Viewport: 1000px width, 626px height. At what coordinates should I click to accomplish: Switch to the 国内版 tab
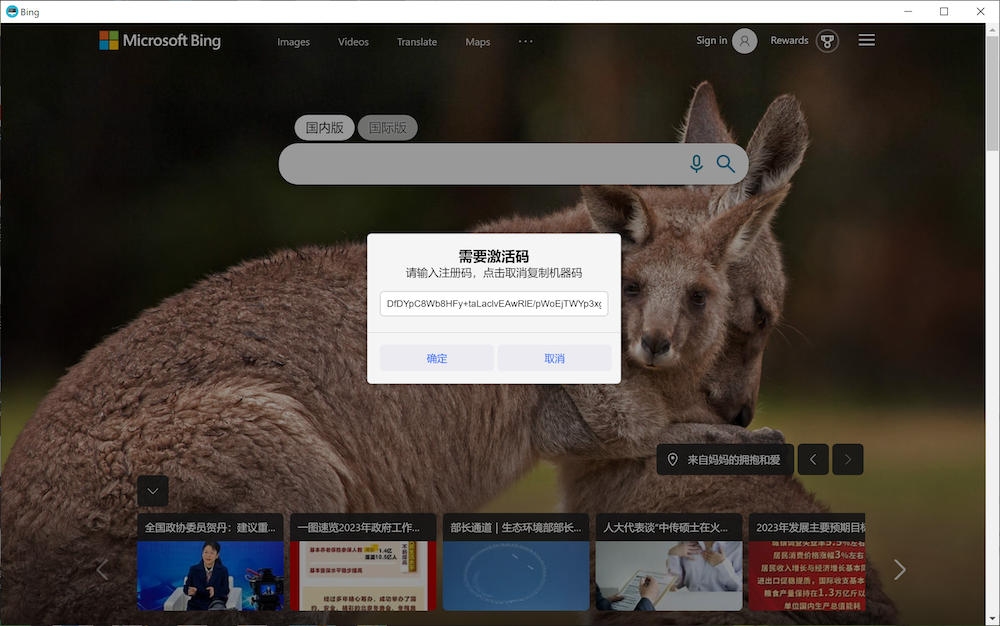(325, 127)
